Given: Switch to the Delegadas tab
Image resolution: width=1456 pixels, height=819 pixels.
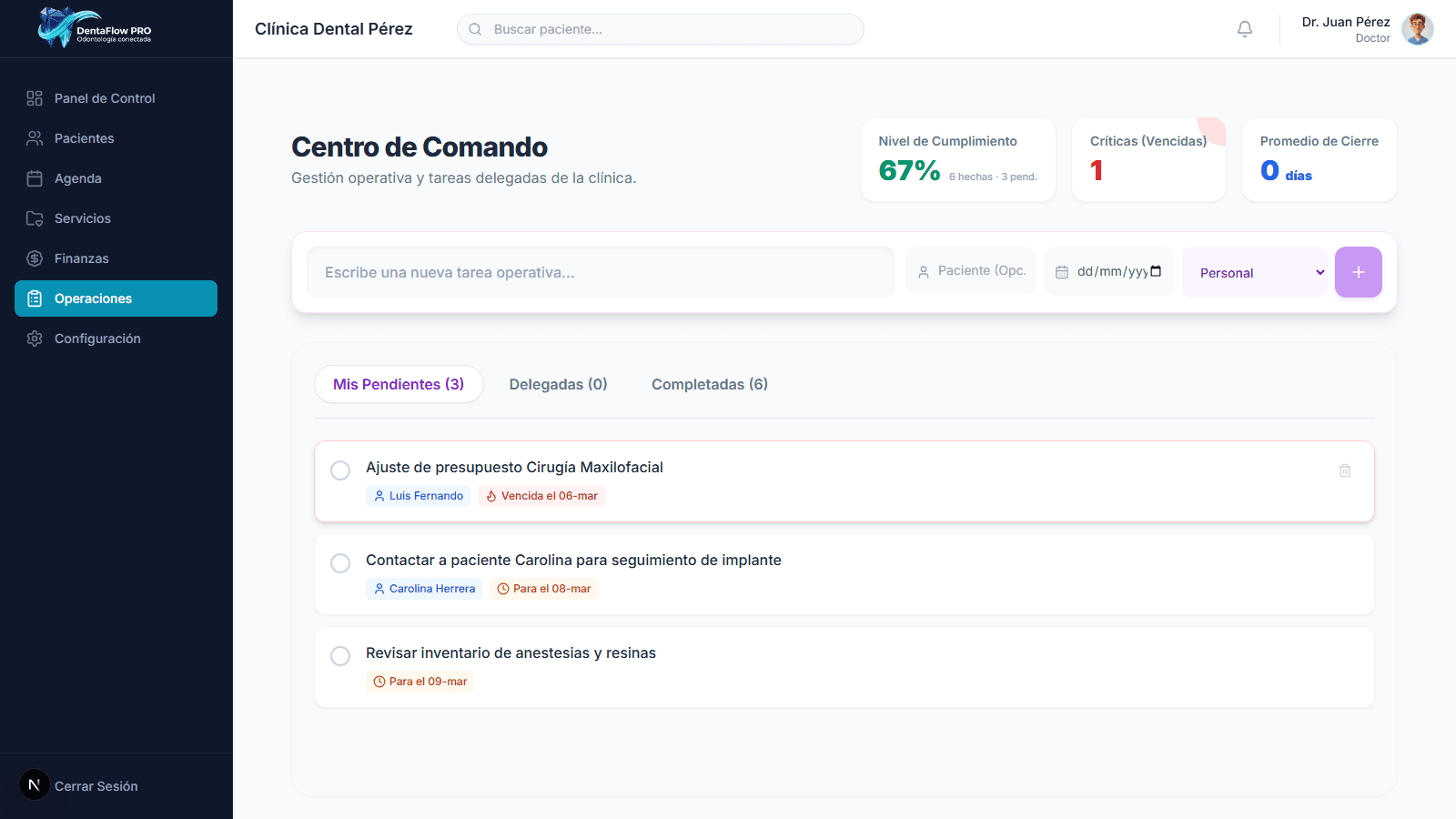Looking at the screenshot, I should click(558, 384).
